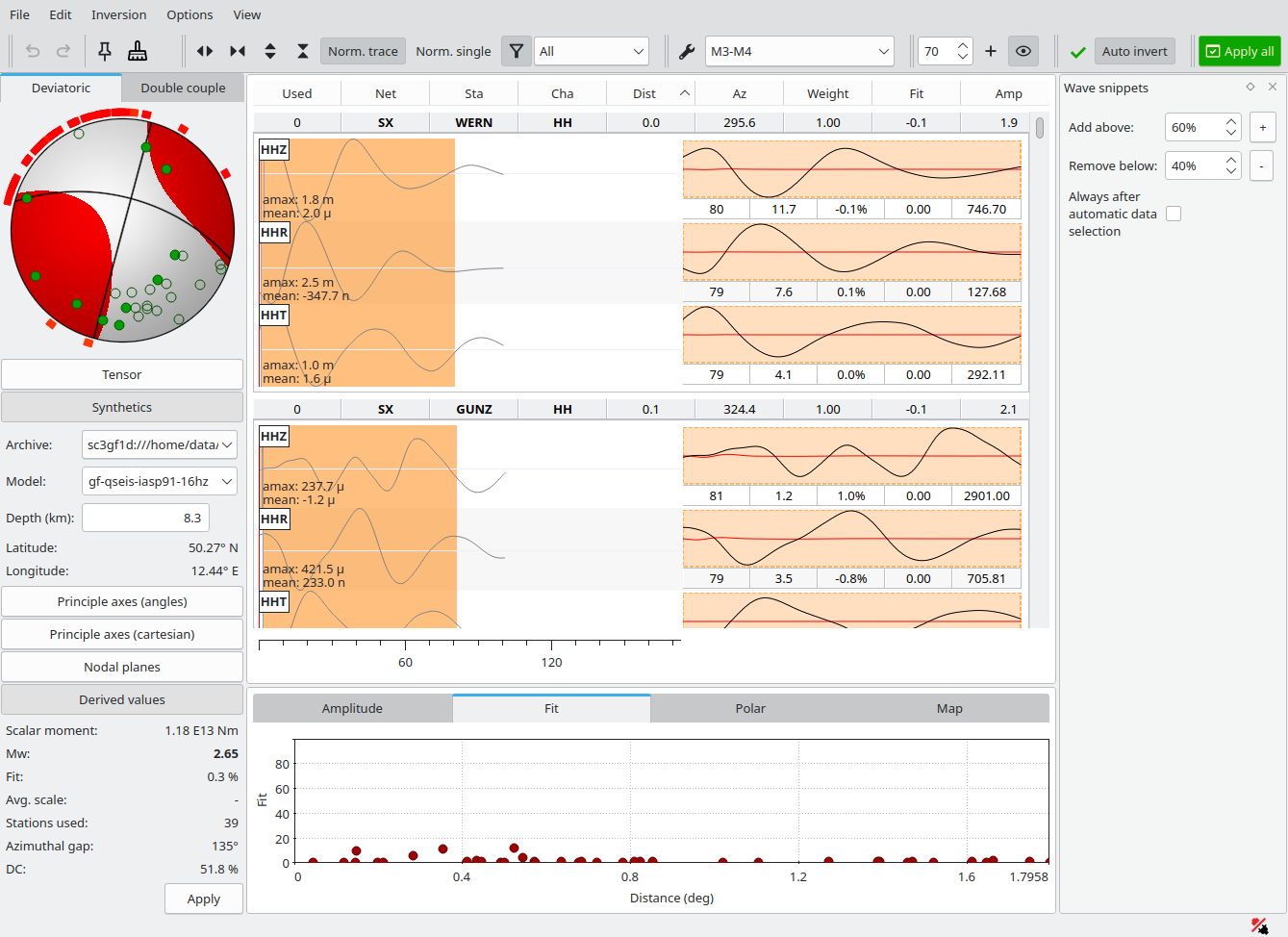Open the M3-M4 profile dropdown
Viewport: 1288px width, 937px height.
pyautogui.click(x=799, y=51)
